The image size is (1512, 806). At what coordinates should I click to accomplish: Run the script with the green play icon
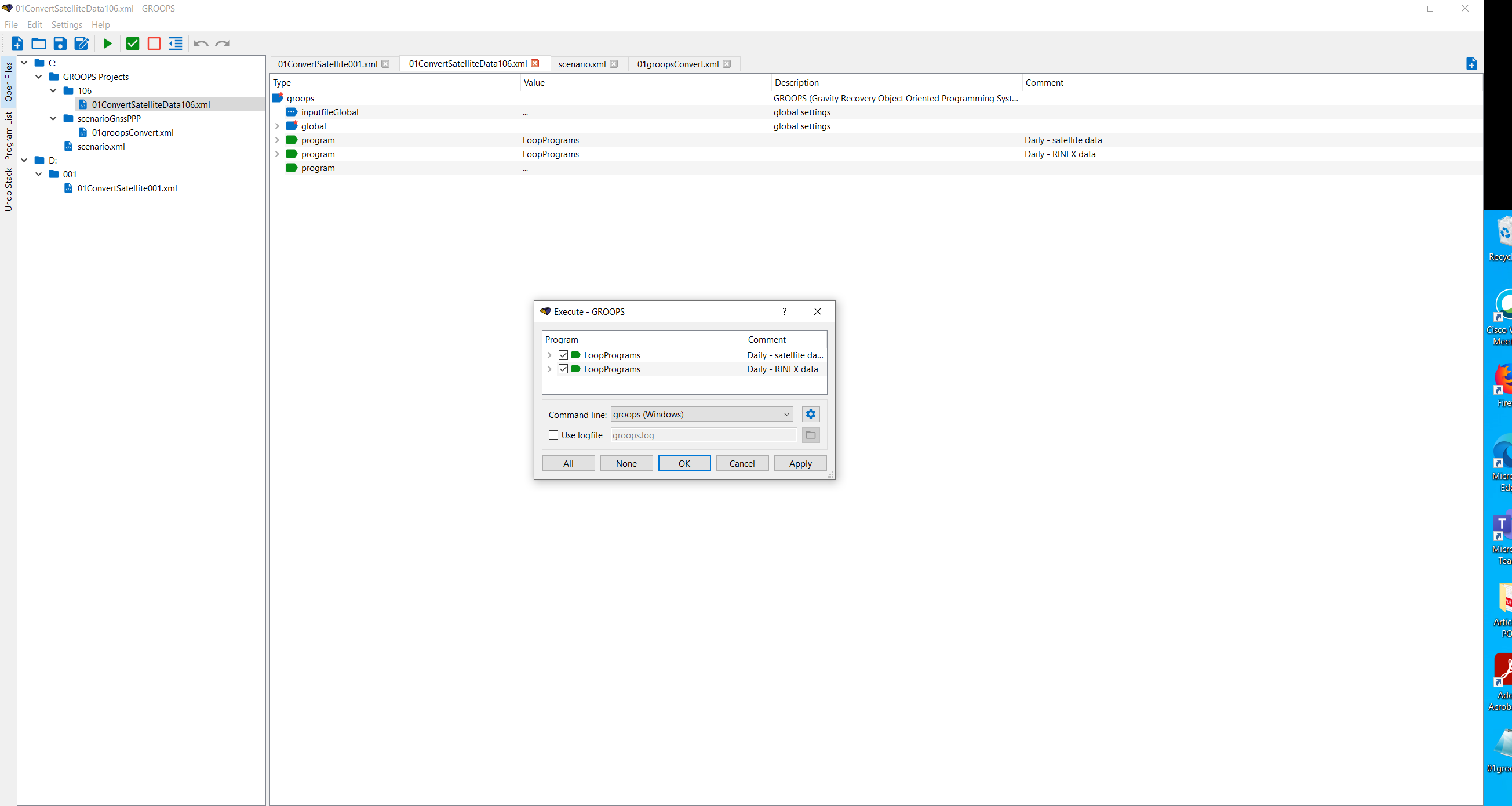pyautogui.click(x=108, y=43)
